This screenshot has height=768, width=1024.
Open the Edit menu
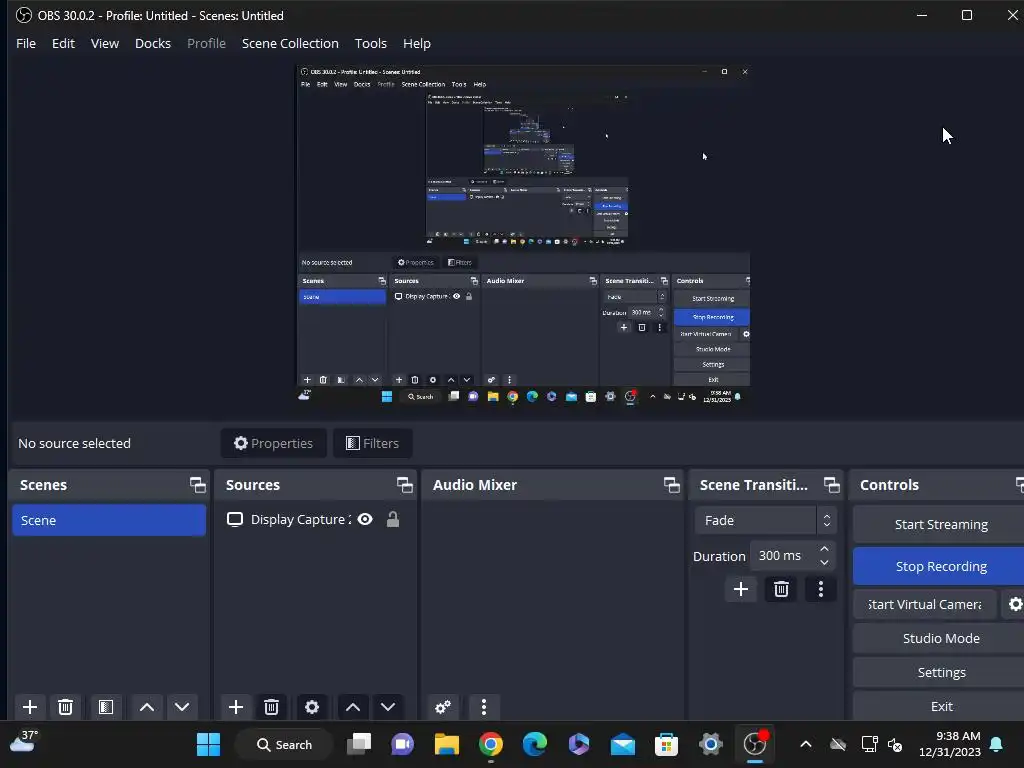point(63,43)
